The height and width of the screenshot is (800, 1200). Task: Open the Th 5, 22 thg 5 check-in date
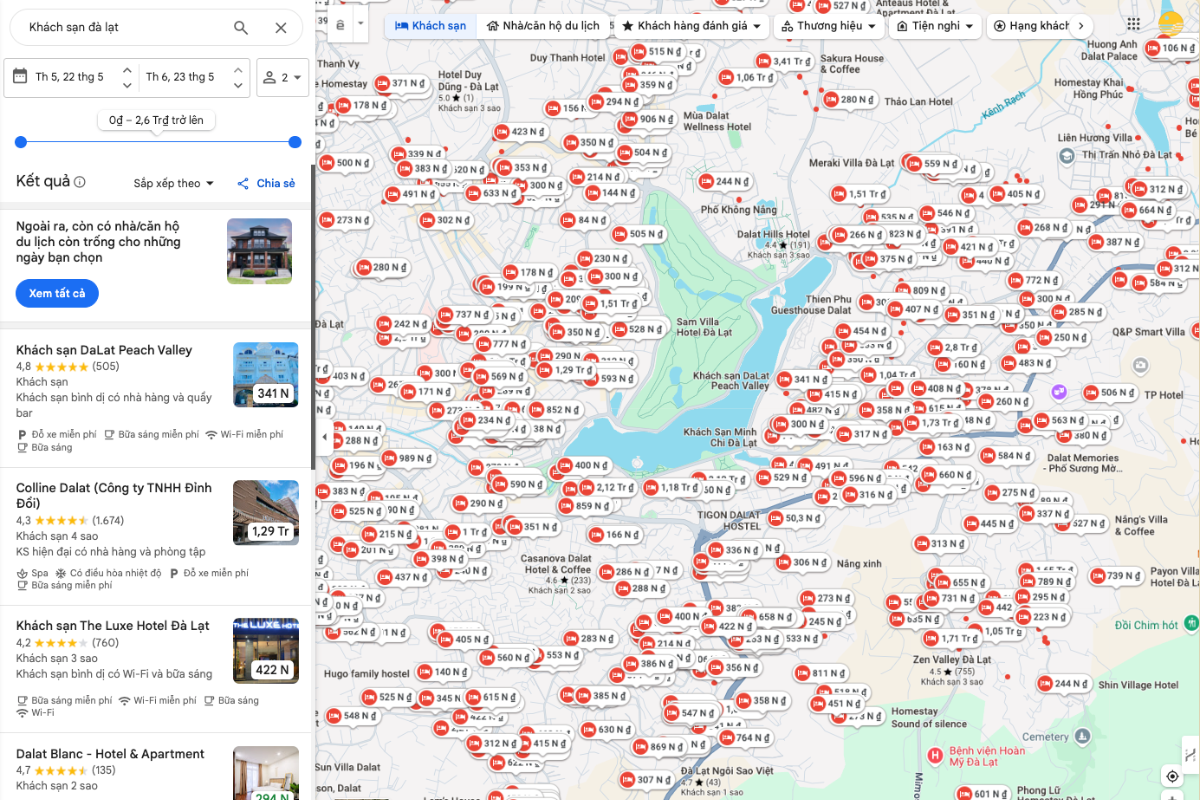[x=70, y=77]
